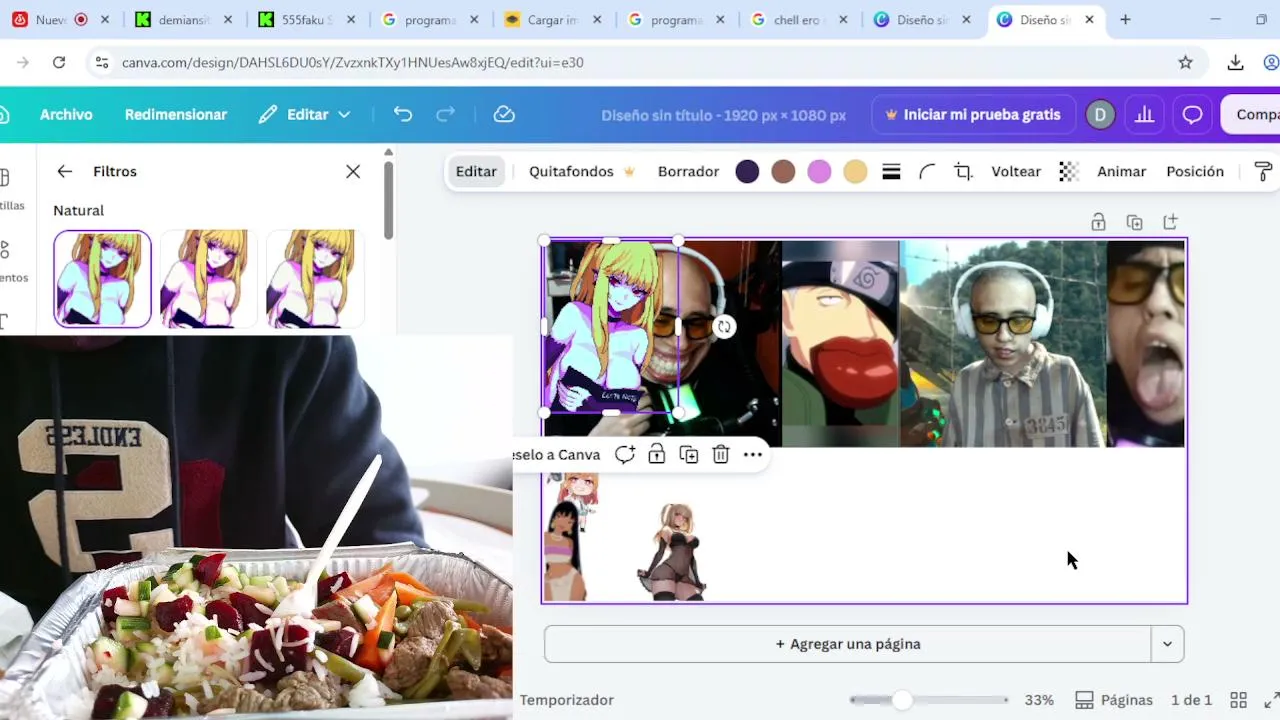
Task: Select the Kakashi cartoon image on canvas
Action: 841,343
